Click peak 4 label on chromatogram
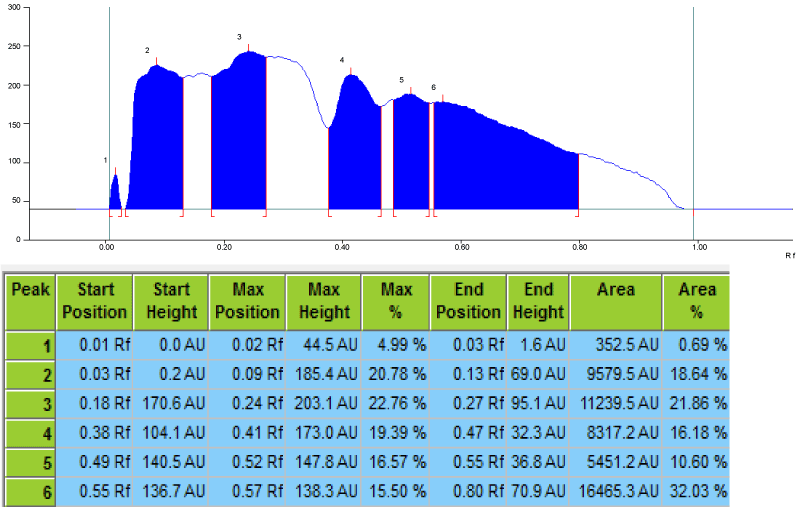This screenshot has height=507, width=800. click(x=342, y=60)
